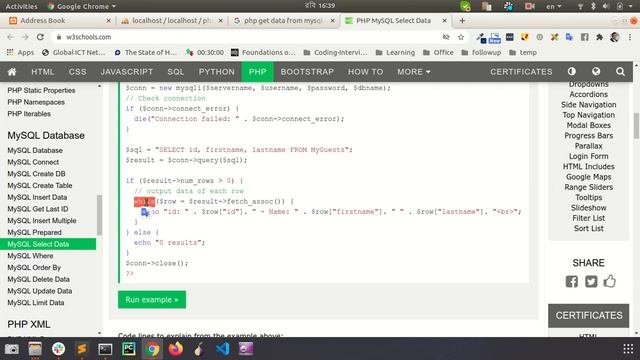Image resolution: width=640 pixels, height=360 pixels.
Task: Open Terminal from the dock
Action: [105, 349]
